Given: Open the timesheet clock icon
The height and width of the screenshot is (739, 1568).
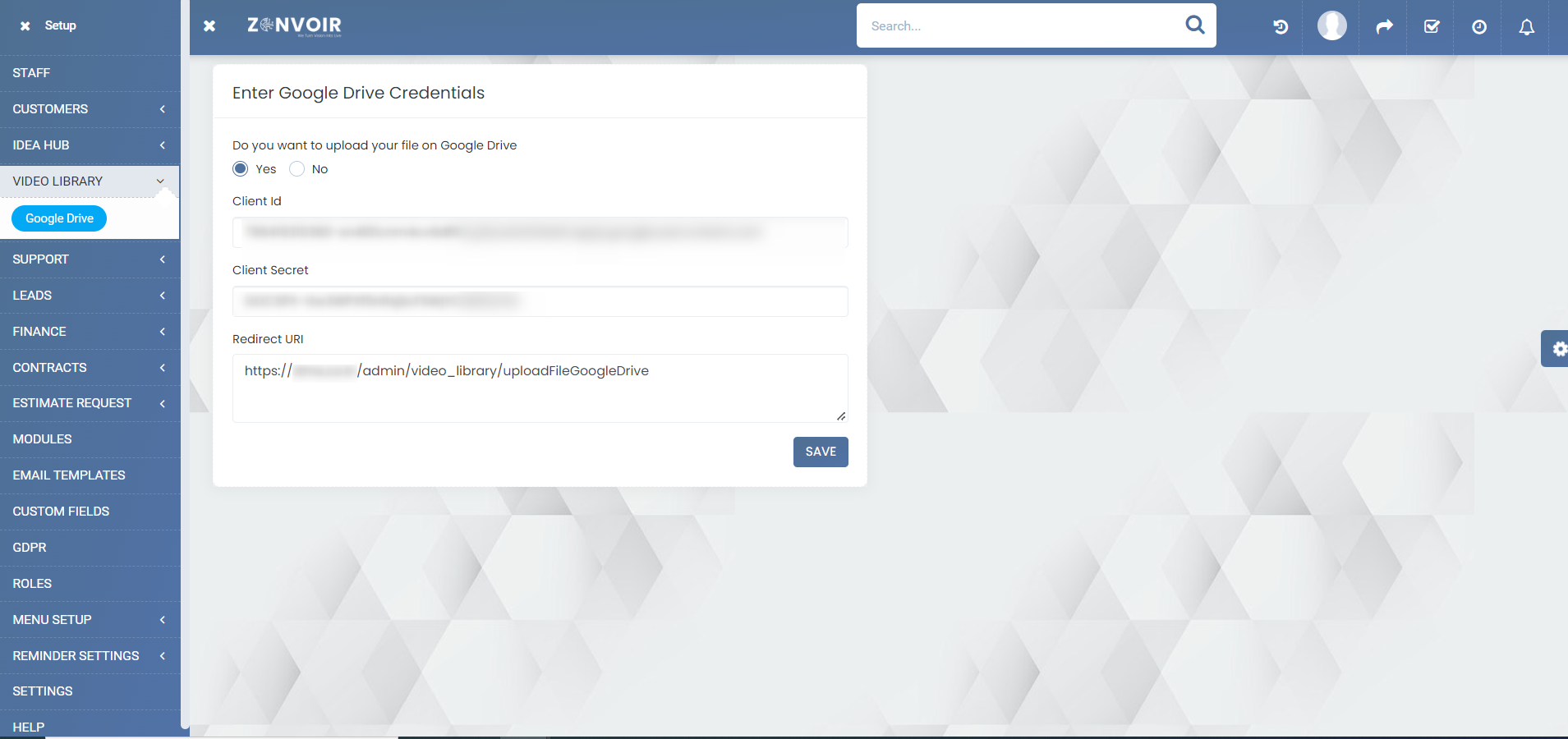Looking at the screenshot, I should coord(1479,27).
